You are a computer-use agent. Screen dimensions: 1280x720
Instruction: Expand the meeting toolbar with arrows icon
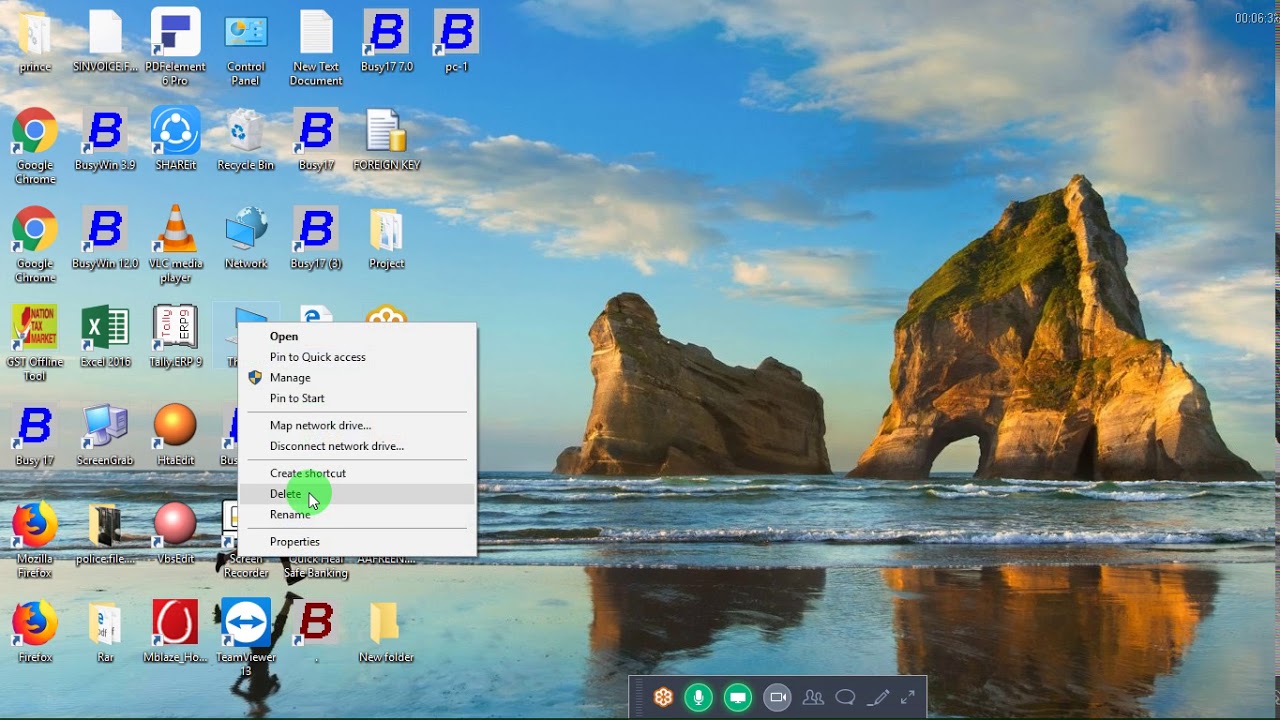(908, 697)
